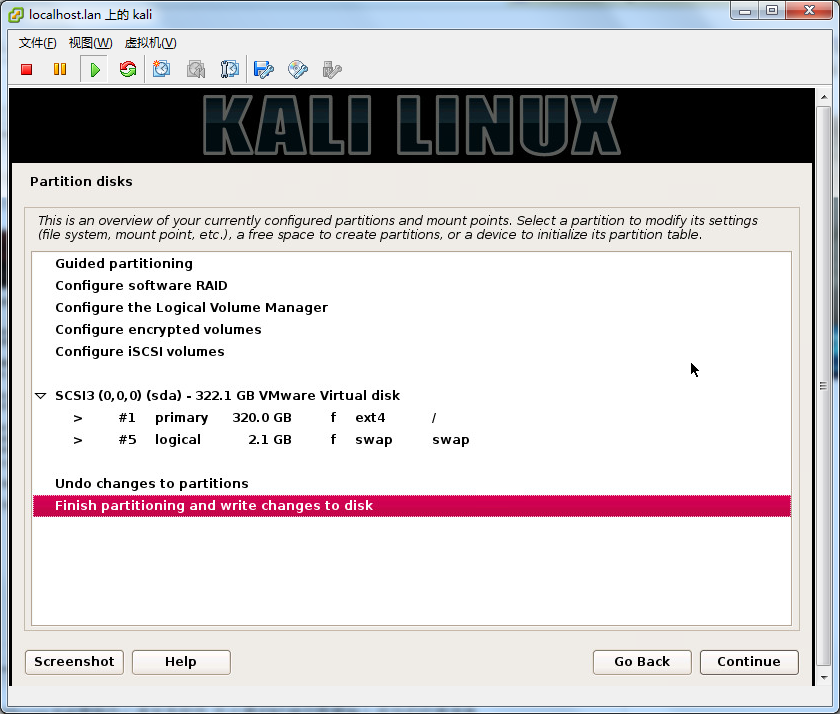Select the #1 primary 320.0 GB ext4 partition
The width and height of the screenshot is (840, 714).
pyautogui.click(x=411, y=417)
